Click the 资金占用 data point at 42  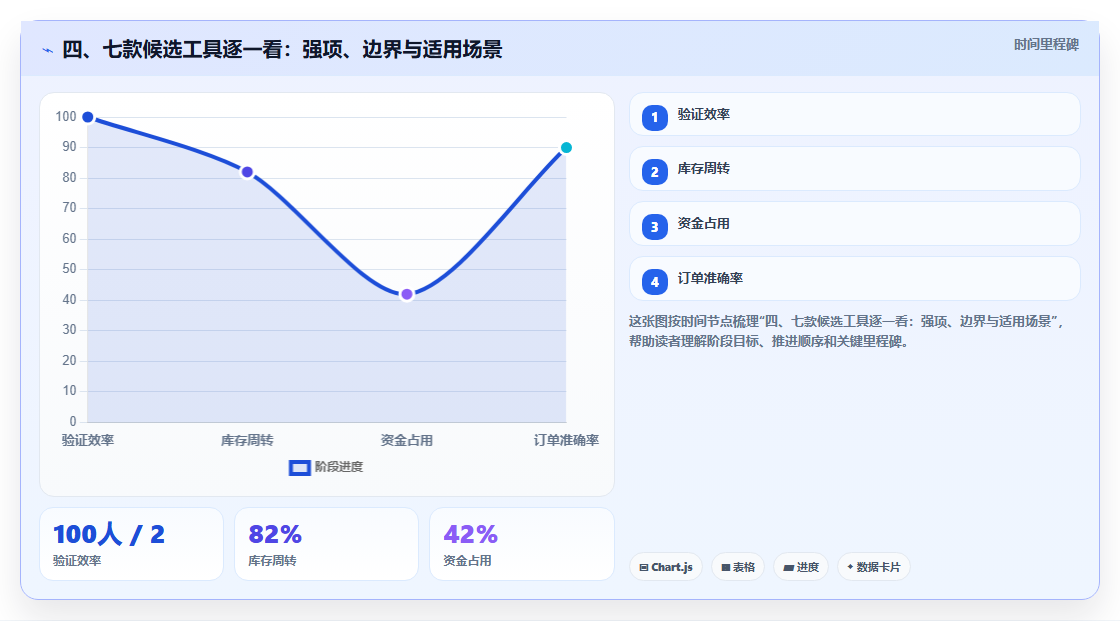(x=406, y=294)
